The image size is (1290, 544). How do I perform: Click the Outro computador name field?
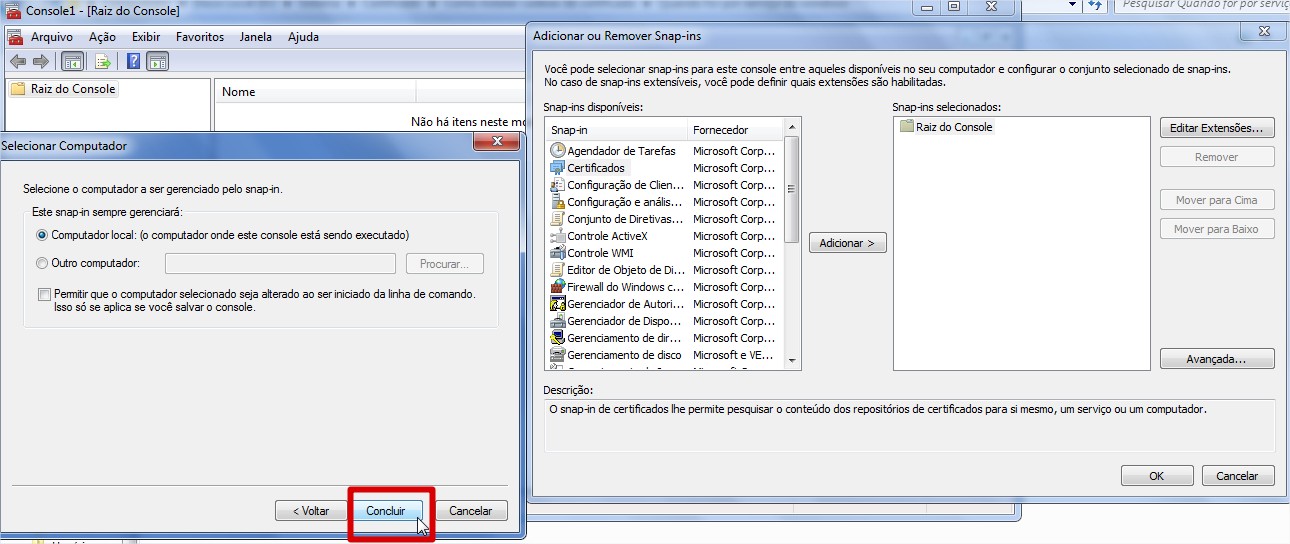[x=280, y=264]
